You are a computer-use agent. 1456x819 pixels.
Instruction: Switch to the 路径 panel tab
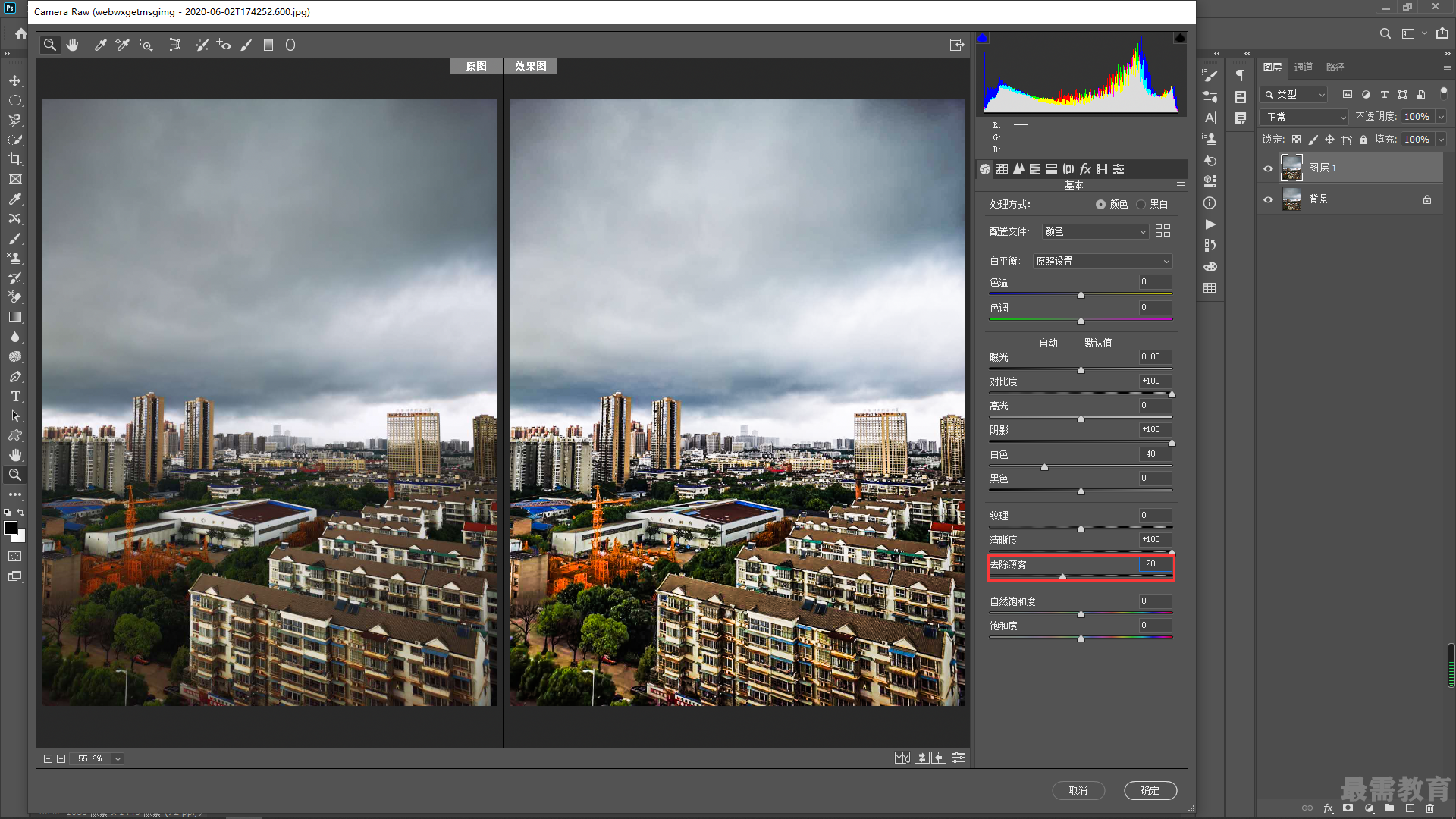tap(1335, 67)
